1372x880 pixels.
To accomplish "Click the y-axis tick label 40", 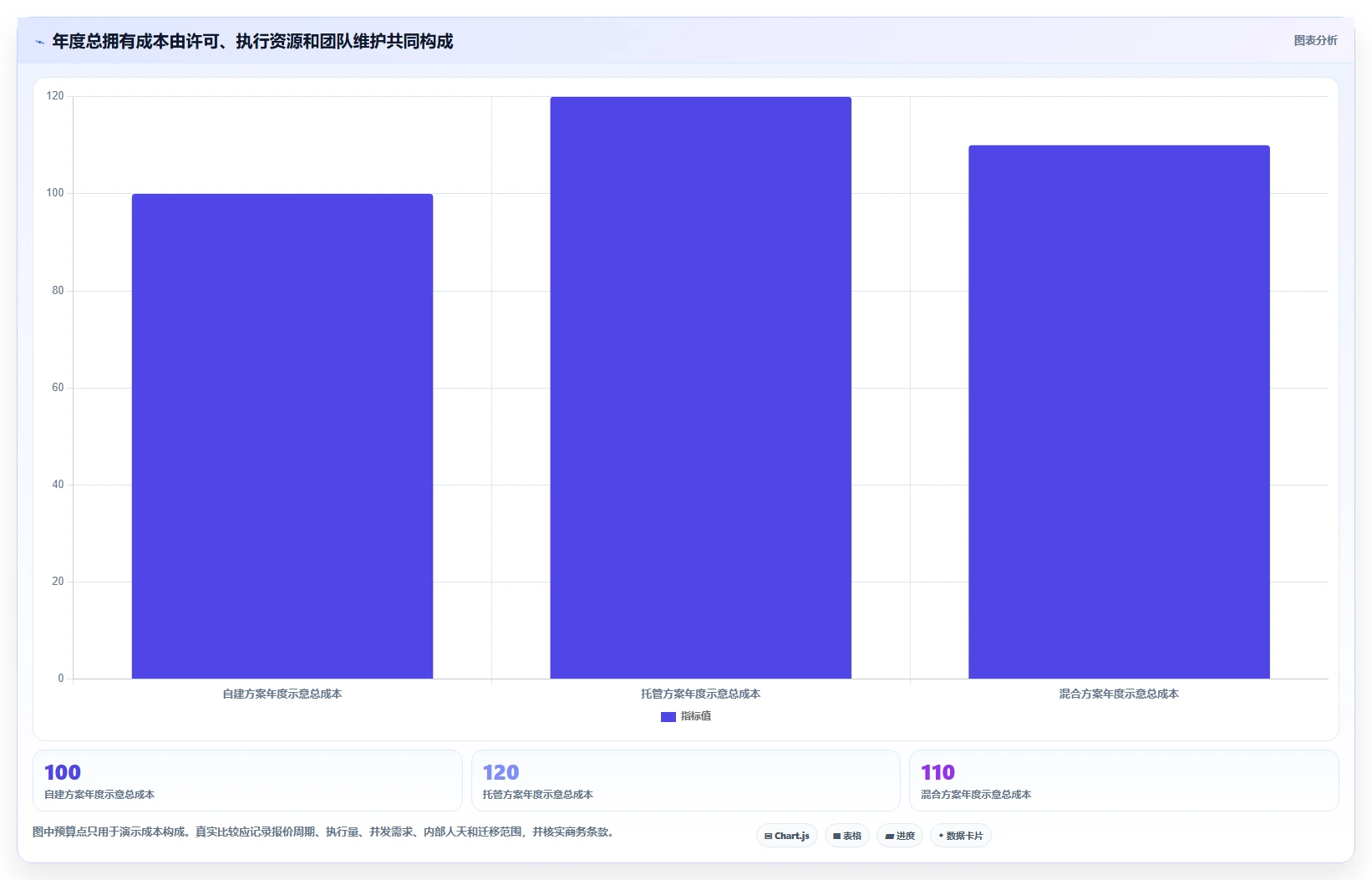I will coord(58,485).
